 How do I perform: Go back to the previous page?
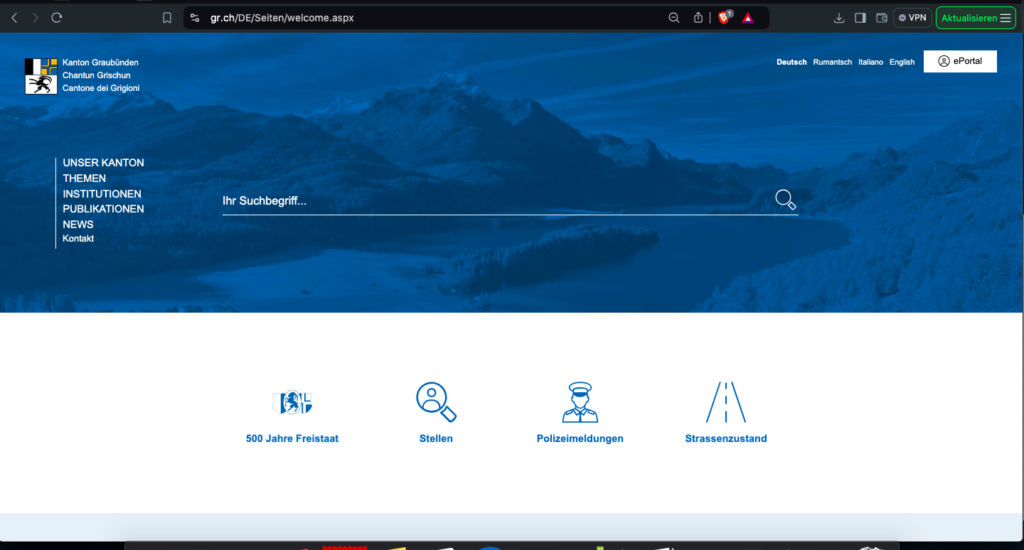(14, 18)
